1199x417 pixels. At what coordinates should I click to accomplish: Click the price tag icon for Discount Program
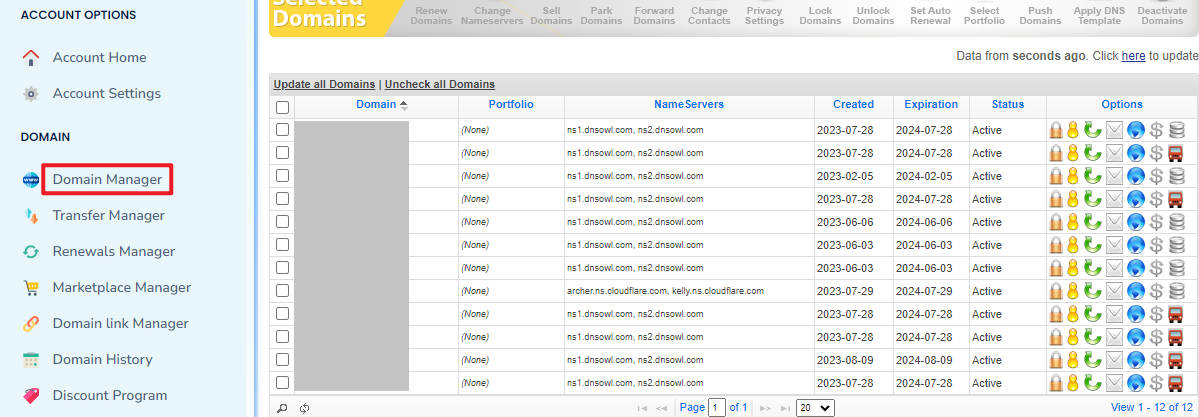click(31, 396)
